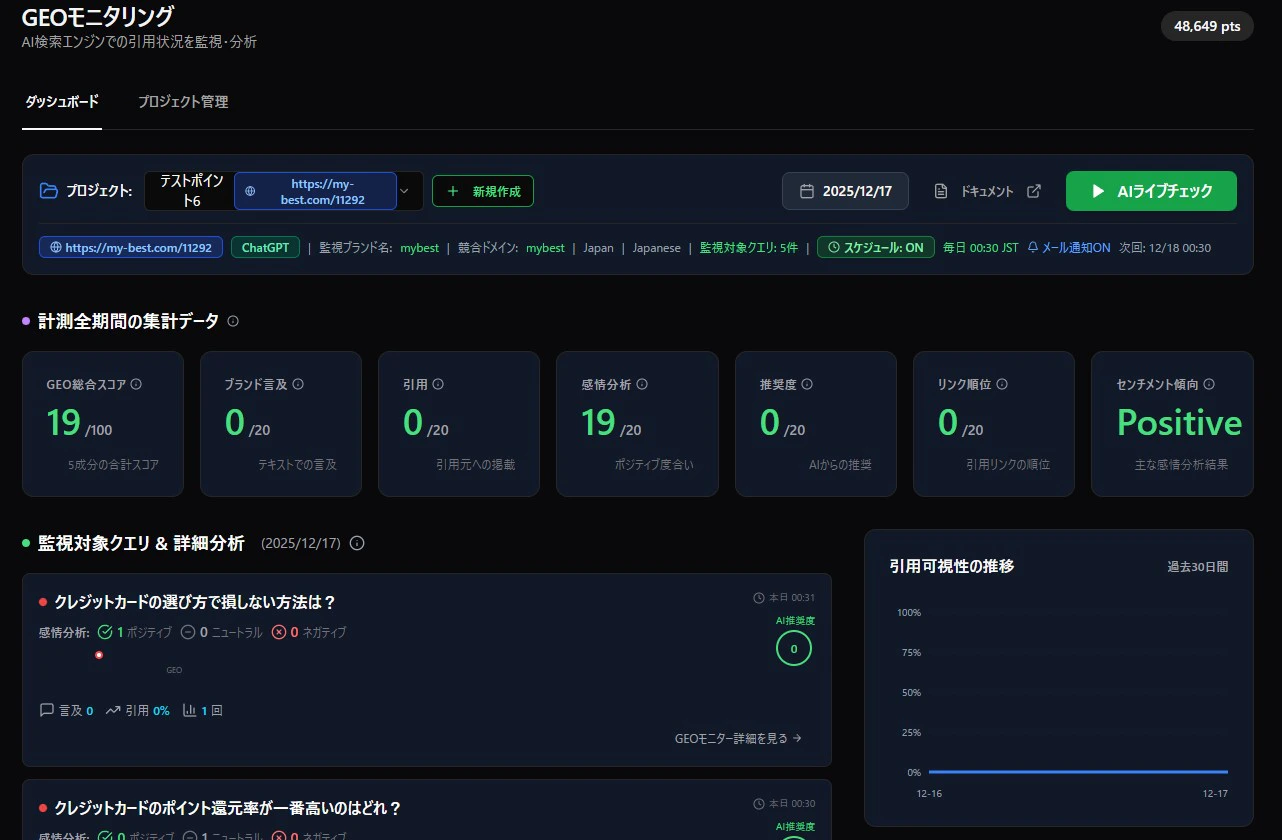
Task: Toggle メール通知ON bell setting
Action: click(1069, 248)
